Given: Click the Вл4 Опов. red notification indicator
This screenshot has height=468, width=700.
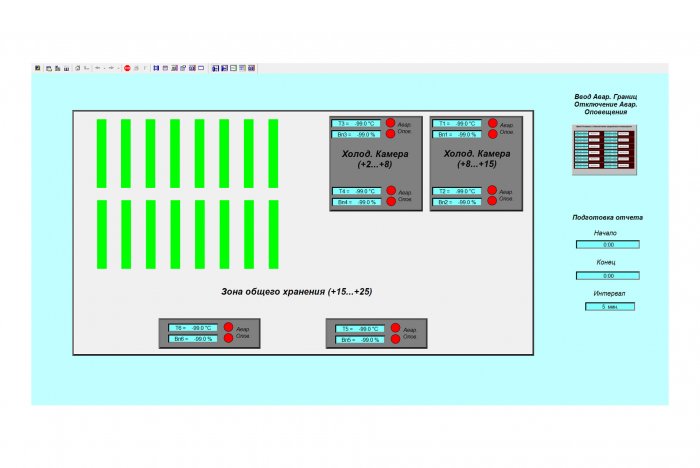Looking at the screenshot, I should click(x=391, y=201).
